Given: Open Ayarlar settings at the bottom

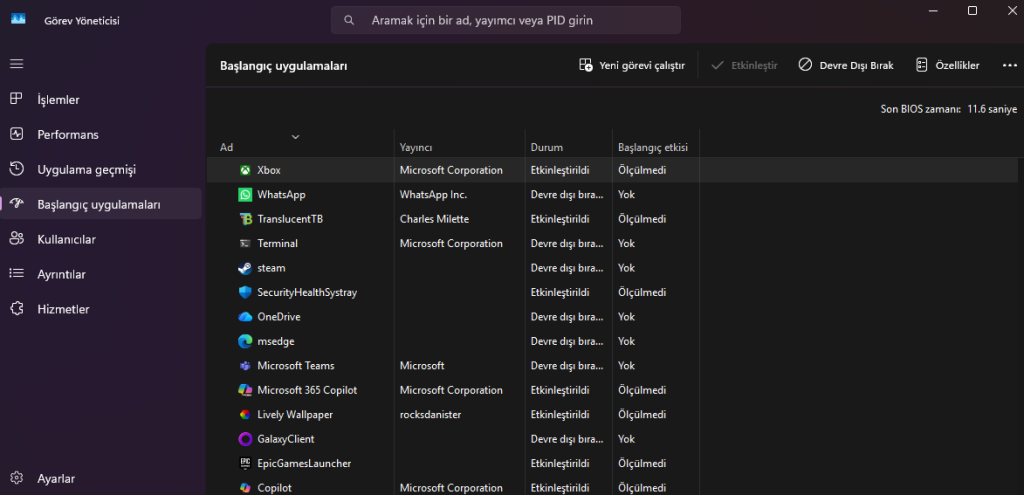Looking at the screenshot, I should point(55,479).
